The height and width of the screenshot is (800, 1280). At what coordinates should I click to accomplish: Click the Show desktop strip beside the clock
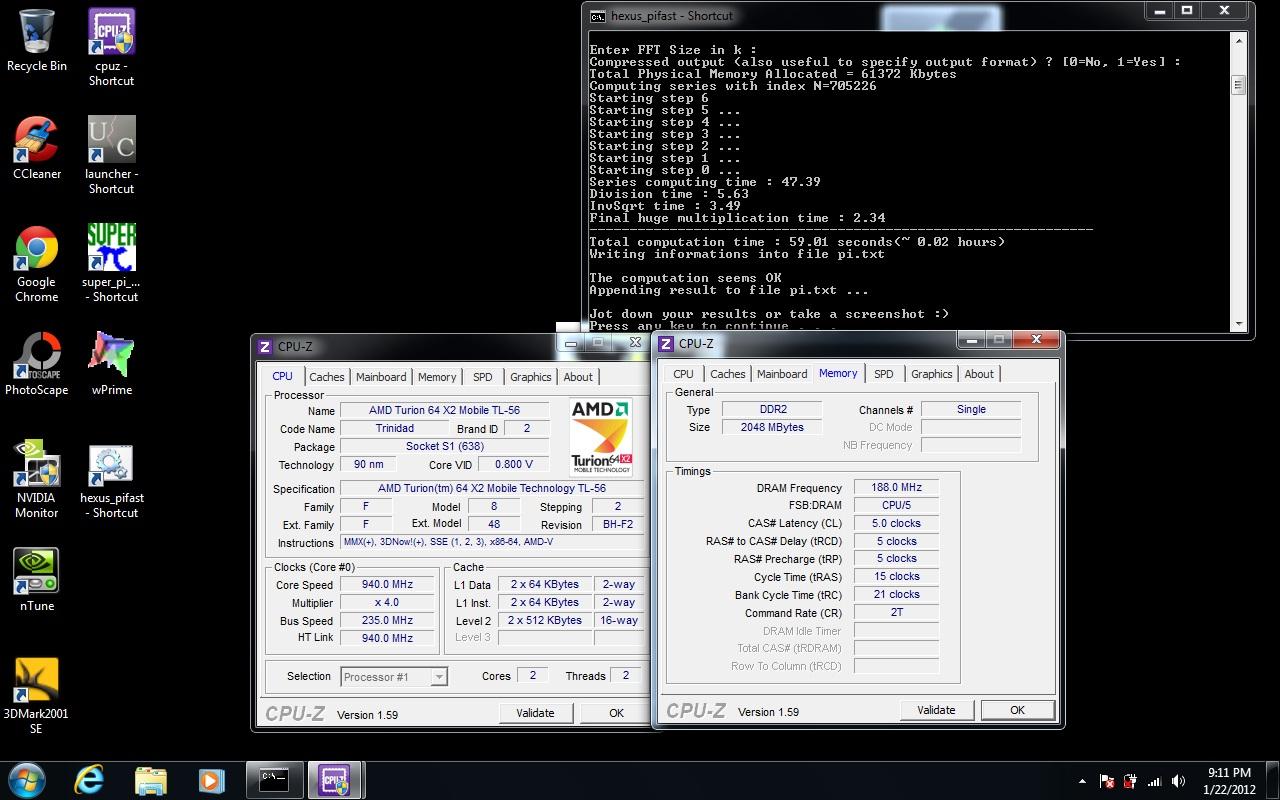click(1272, 780)
